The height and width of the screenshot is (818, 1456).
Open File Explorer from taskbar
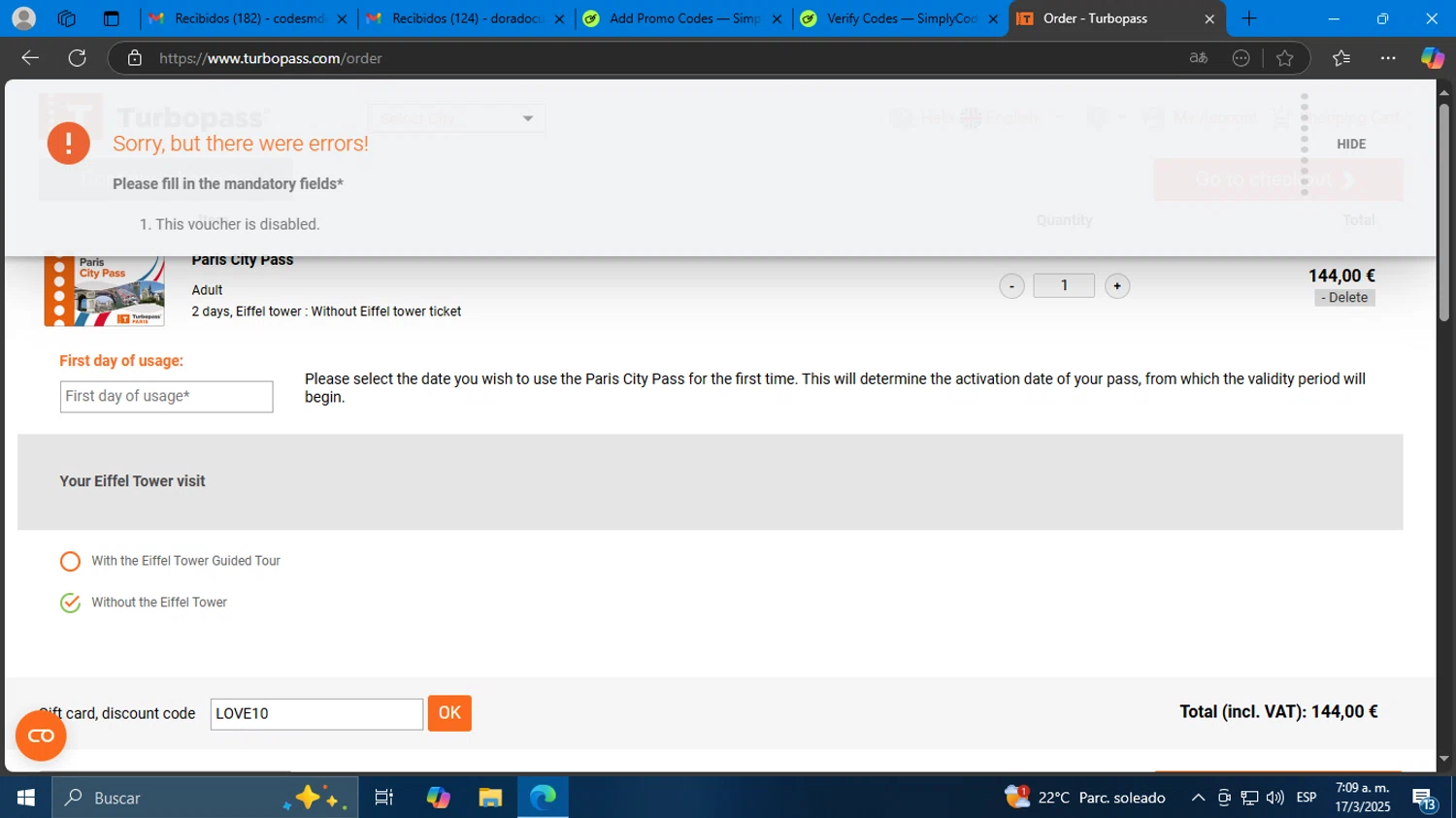(490, 798)
